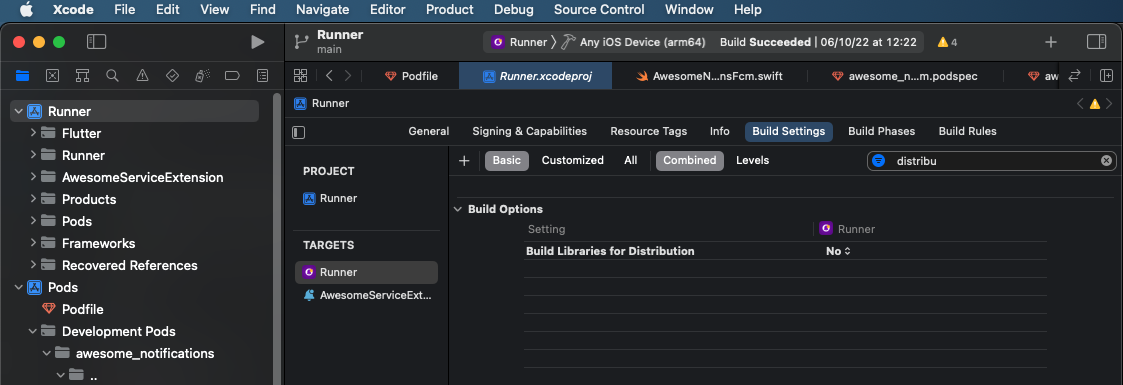
Task: Toggle the project and targets list icon
Action: click(299, 132)
